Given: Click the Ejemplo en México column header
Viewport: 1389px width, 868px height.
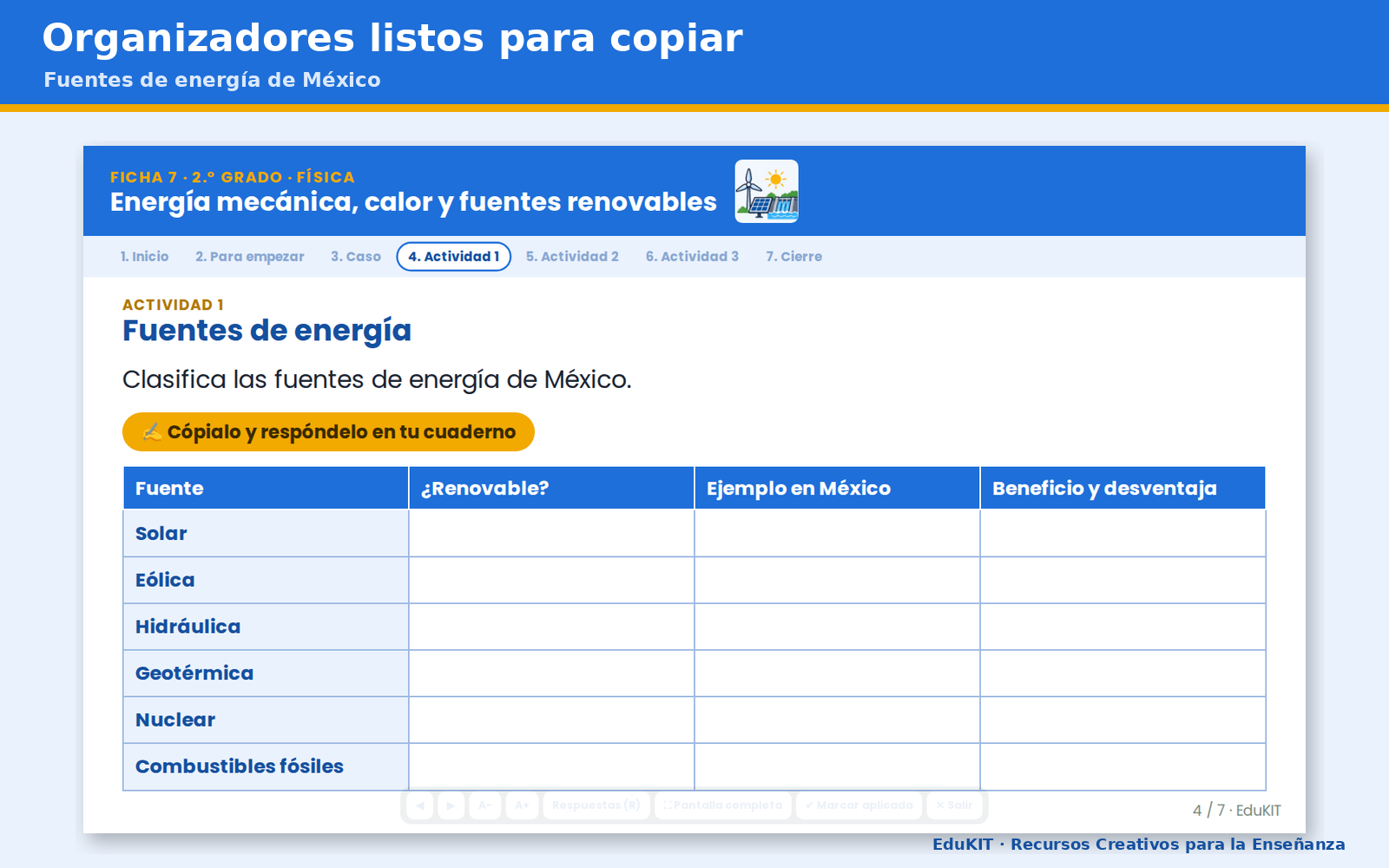Looking at the screenshot, I should (x=837, y=488).
